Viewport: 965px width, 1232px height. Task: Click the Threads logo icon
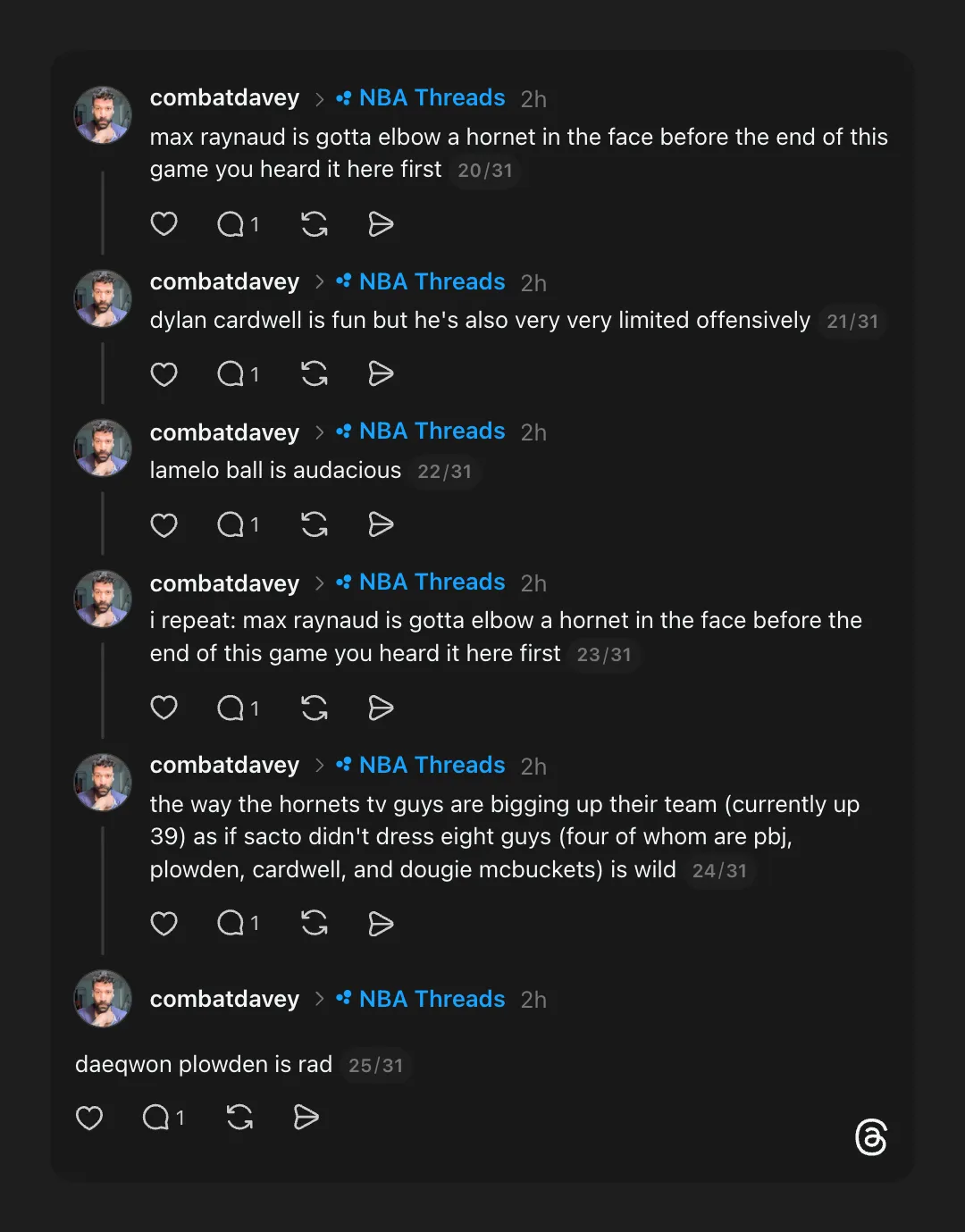pyautogui.click(x=871, y=1137)
